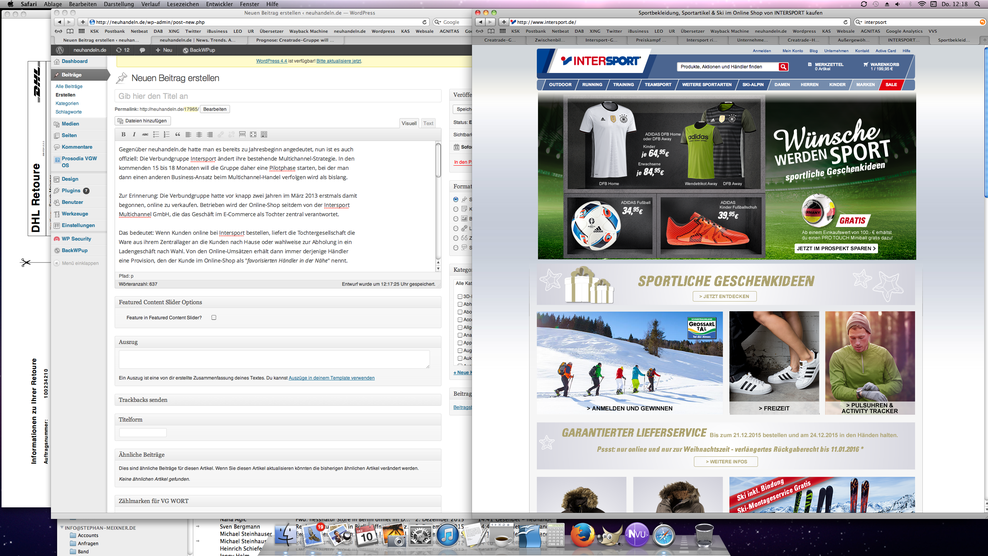This screenshot has height=556, width=988.
Task: Open 'Einstellungen' in WordPress sidebar
Action: coord(78,225)
